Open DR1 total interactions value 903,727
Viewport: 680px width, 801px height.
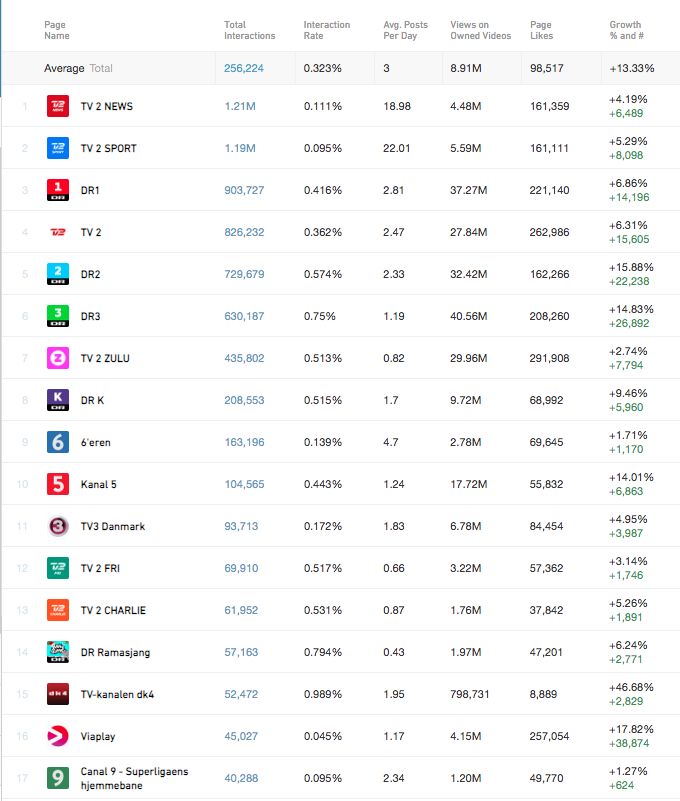click(x=244, y=190)
